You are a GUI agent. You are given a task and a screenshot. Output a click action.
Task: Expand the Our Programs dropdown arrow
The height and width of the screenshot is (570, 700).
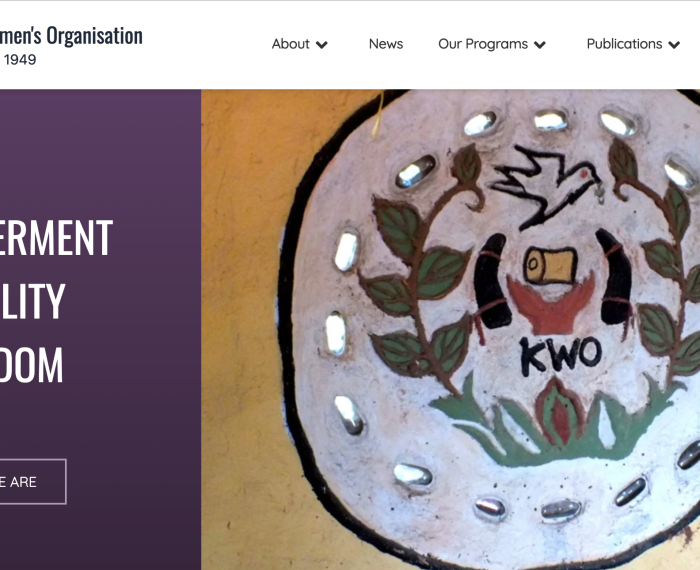tap(540, 45)
